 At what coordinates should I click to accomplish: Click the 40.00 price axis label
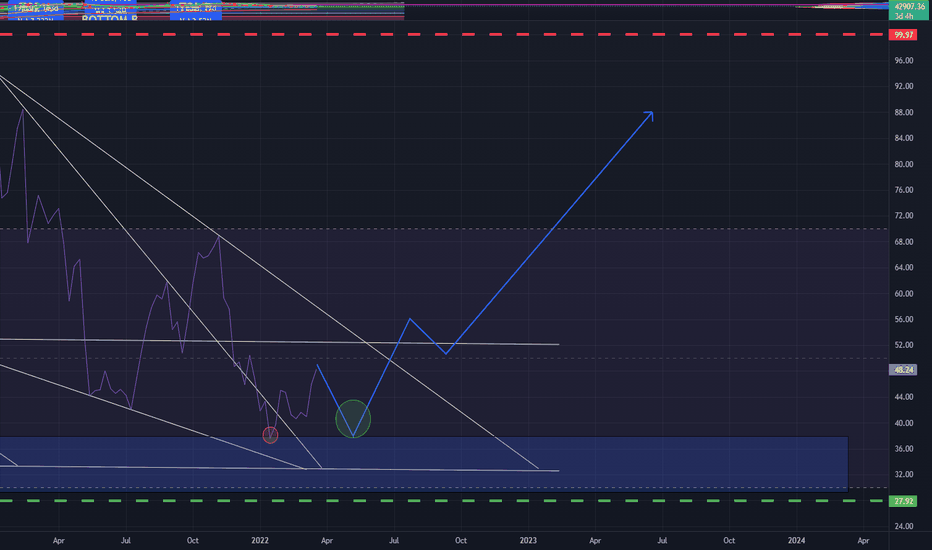pos(903,423)
